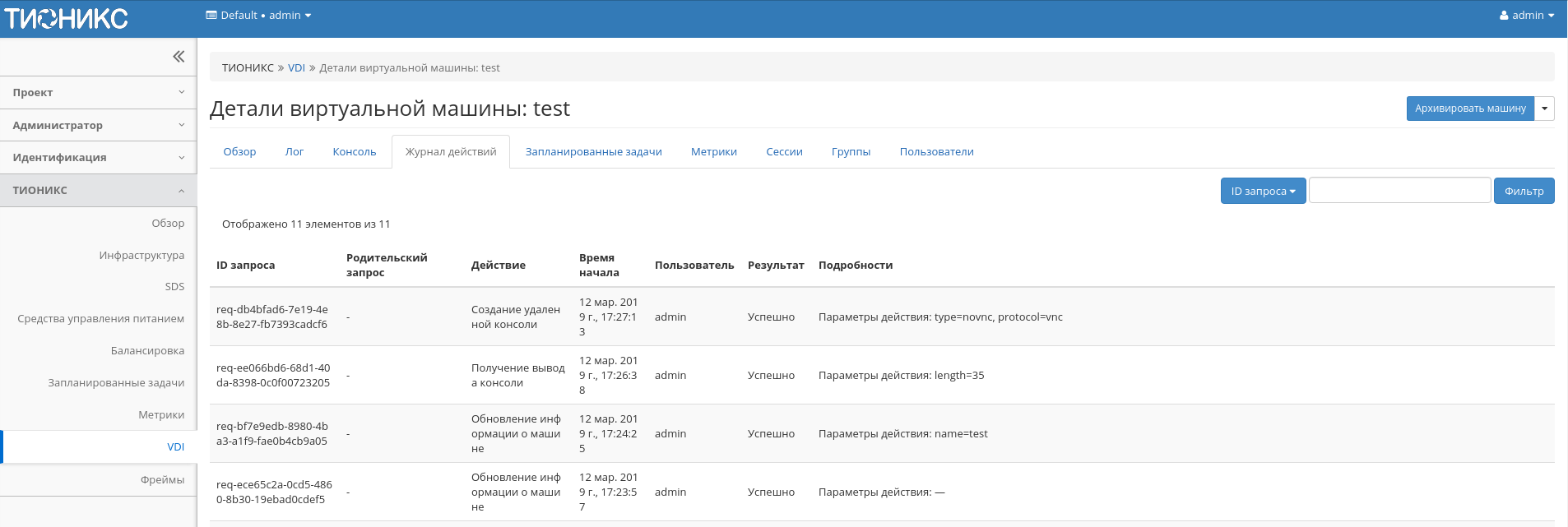1568x527 pixels.
Task: Open the ID запроса filter dropdown
Action: coord(1262,191)
